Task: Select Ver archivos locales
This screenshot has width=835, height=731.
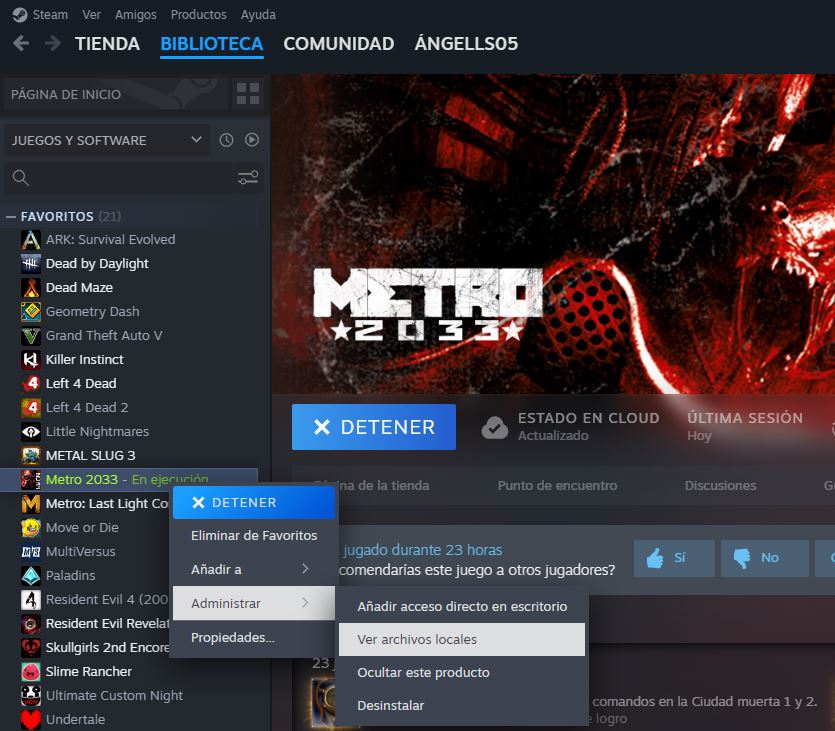Action: coord(462,639)
